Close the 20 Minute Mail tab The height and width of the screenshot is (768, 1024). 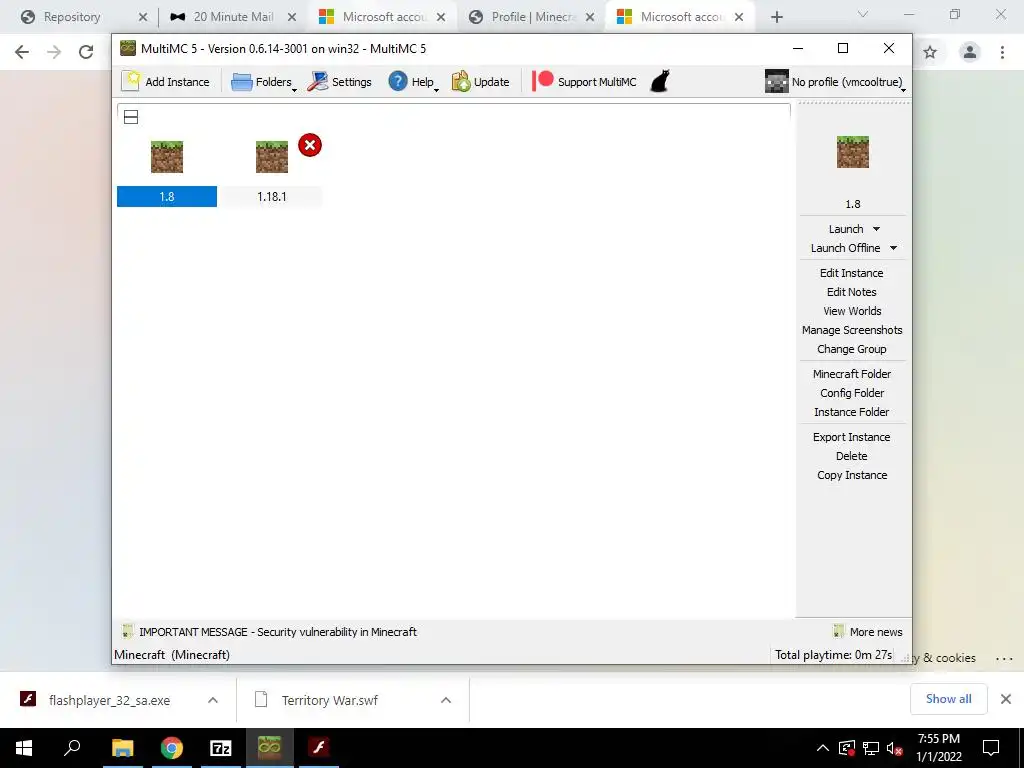(x=292, y=17)
